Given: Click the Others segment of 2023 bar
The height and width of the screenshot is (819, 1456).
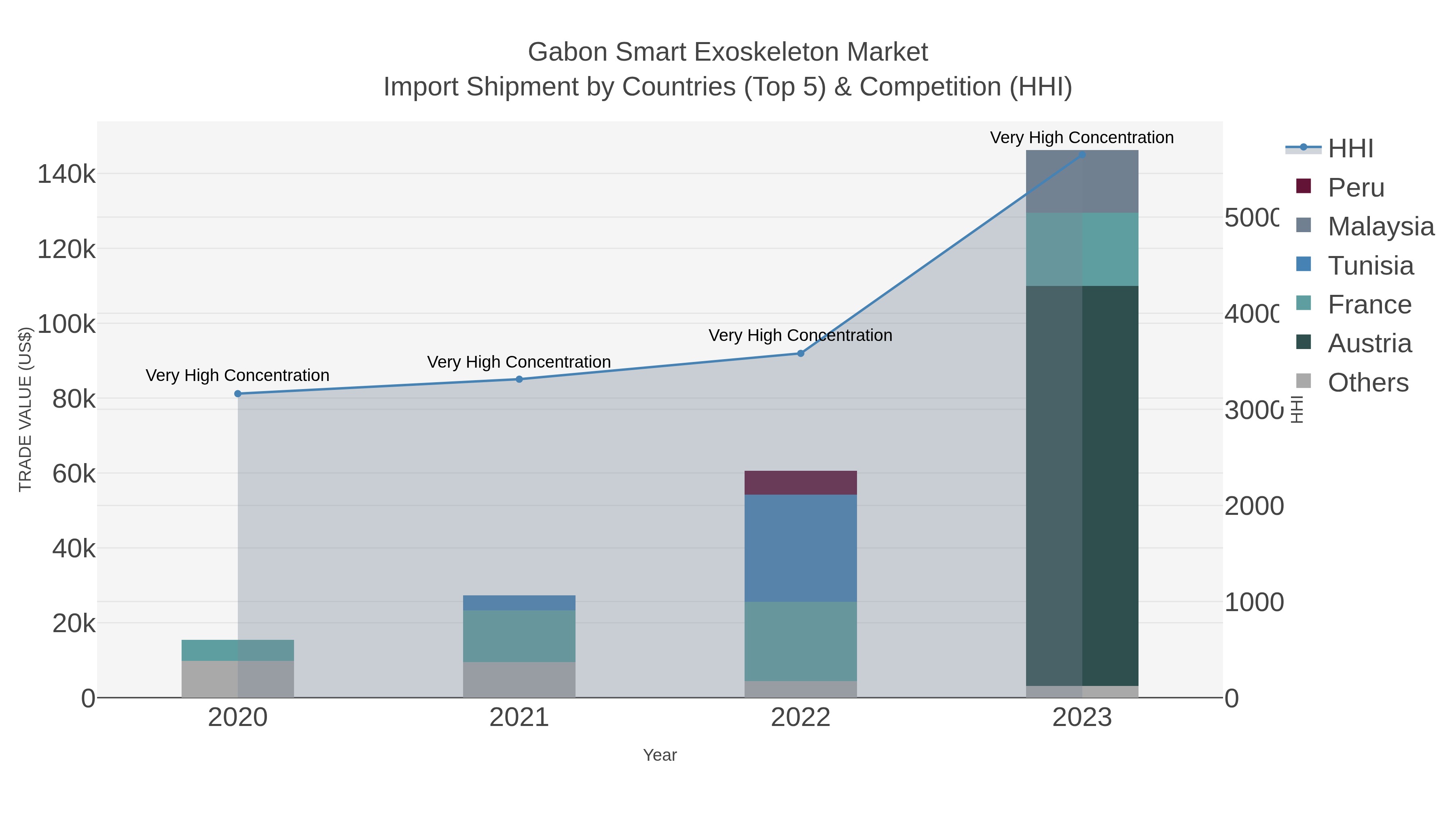Looking at the screenshot, I should [1082, 692].
